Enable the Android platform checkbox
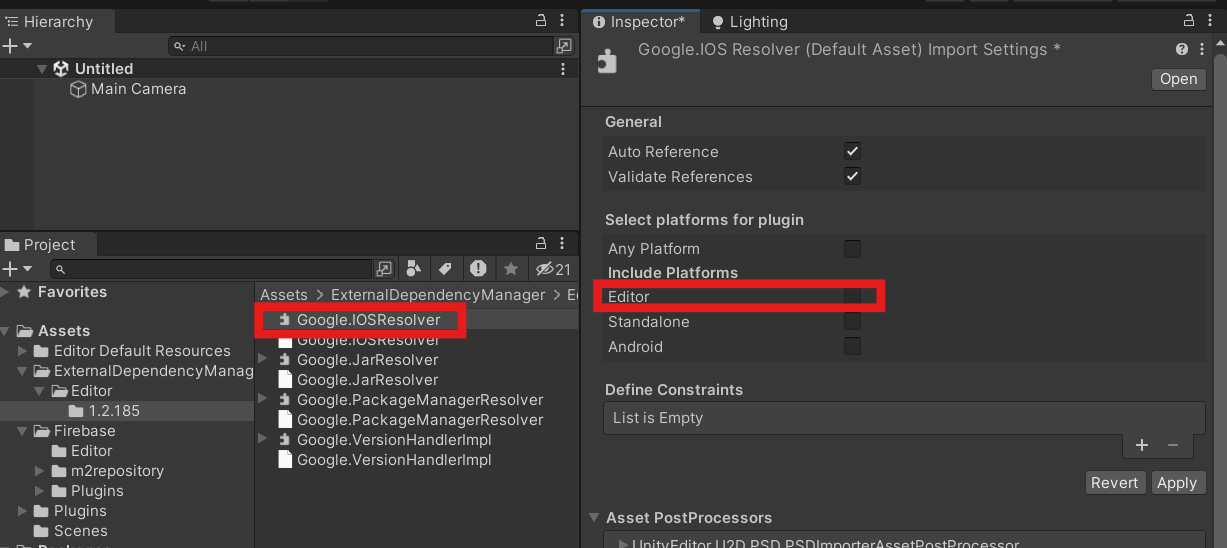The width and height of the screenshot is (1227, 548). click(x=852, y=346)
